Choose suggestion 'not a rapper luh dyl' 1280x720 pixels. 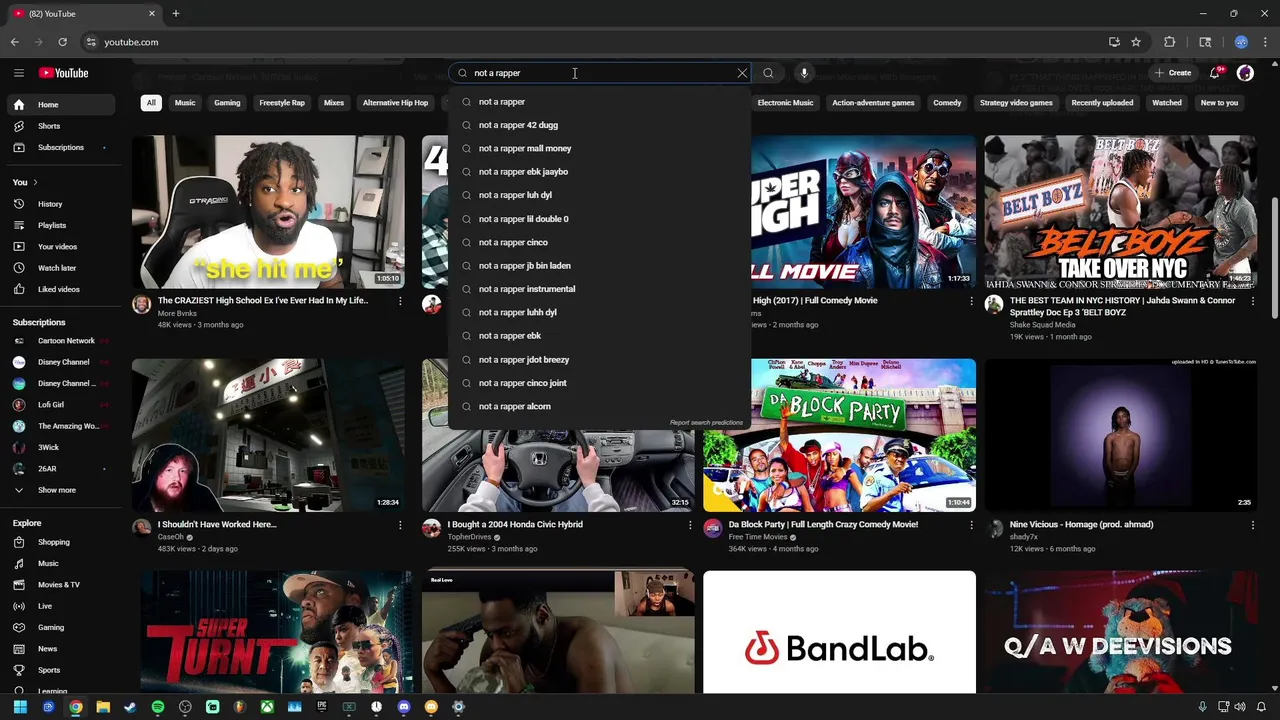pos(600,195)
